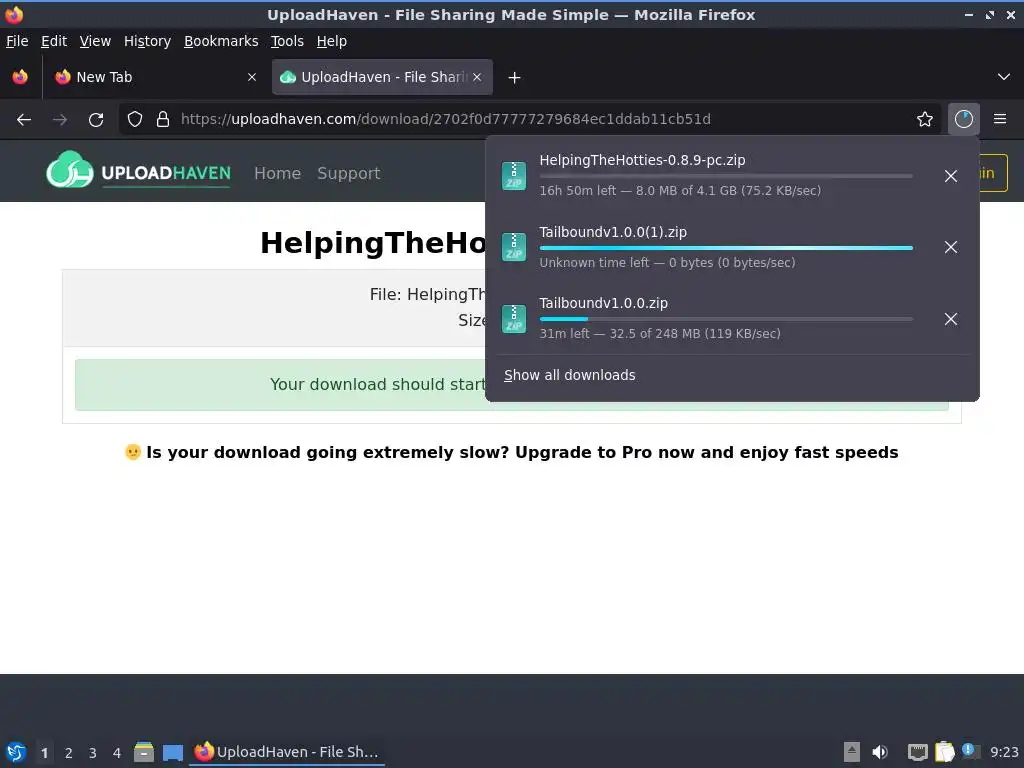The image size is (1024, 768).
Task: List all tabs dropdown arrow
Action: pos(1004,77)
